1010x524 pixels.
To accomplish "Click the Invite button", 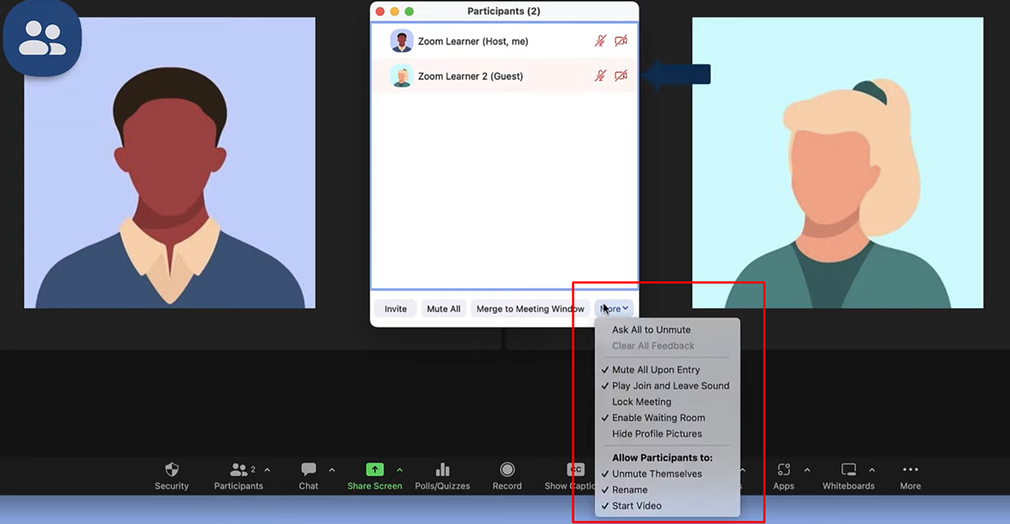I will (x=396, y=309).
